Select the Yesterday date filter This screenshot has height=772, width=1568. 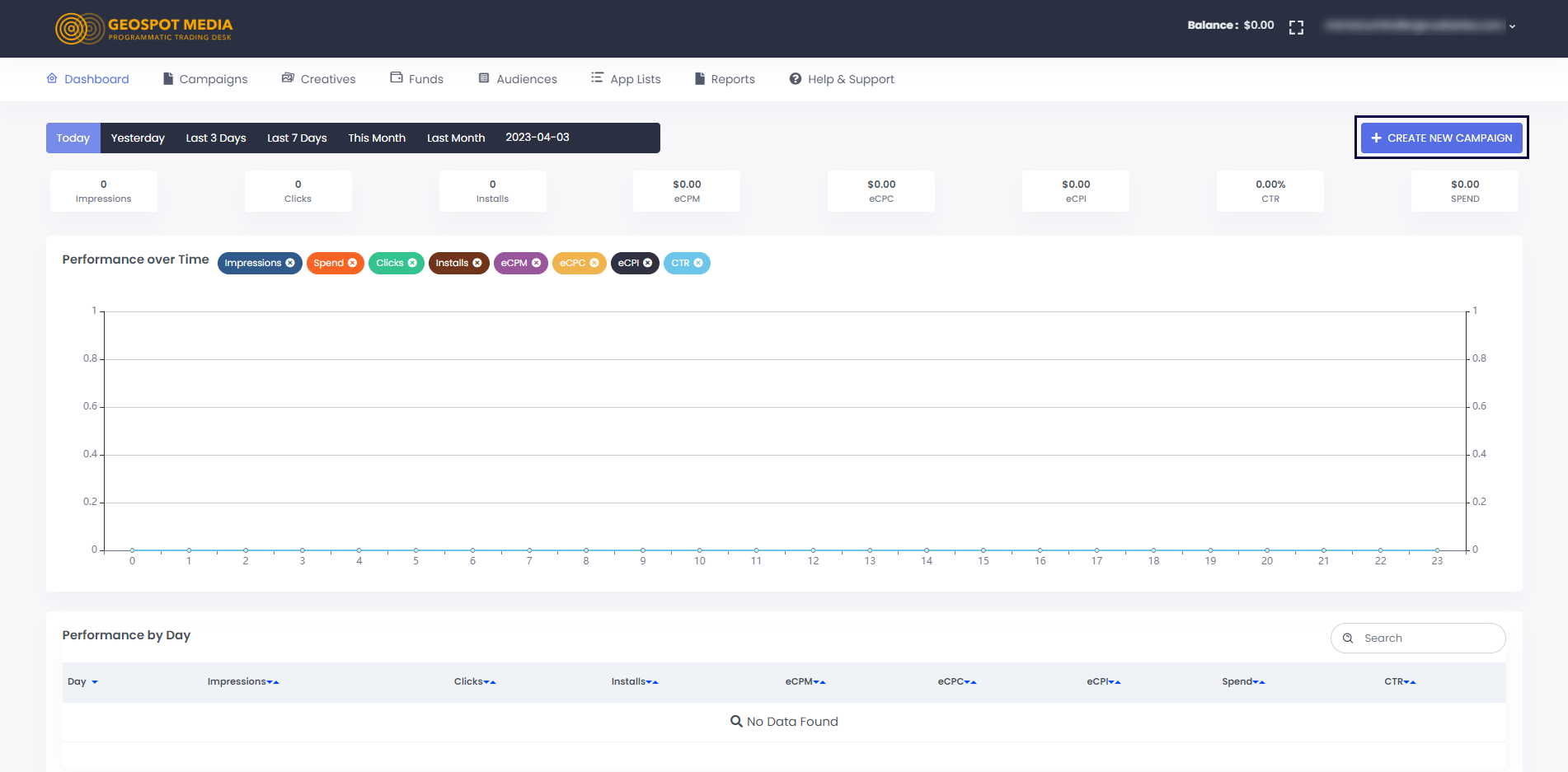point(138,138)
